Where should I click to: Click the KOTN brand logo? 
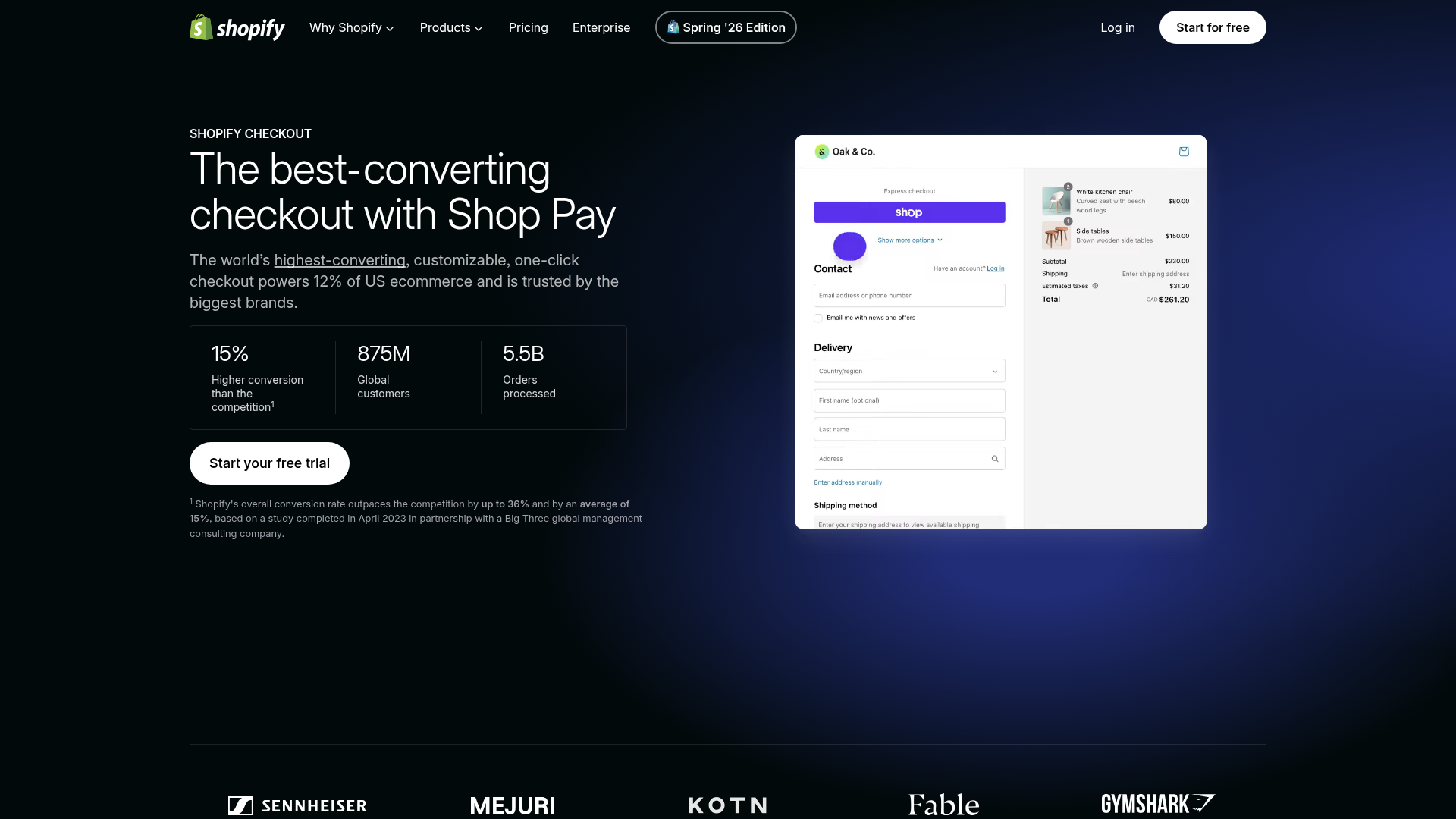click(x=728, y=805)
